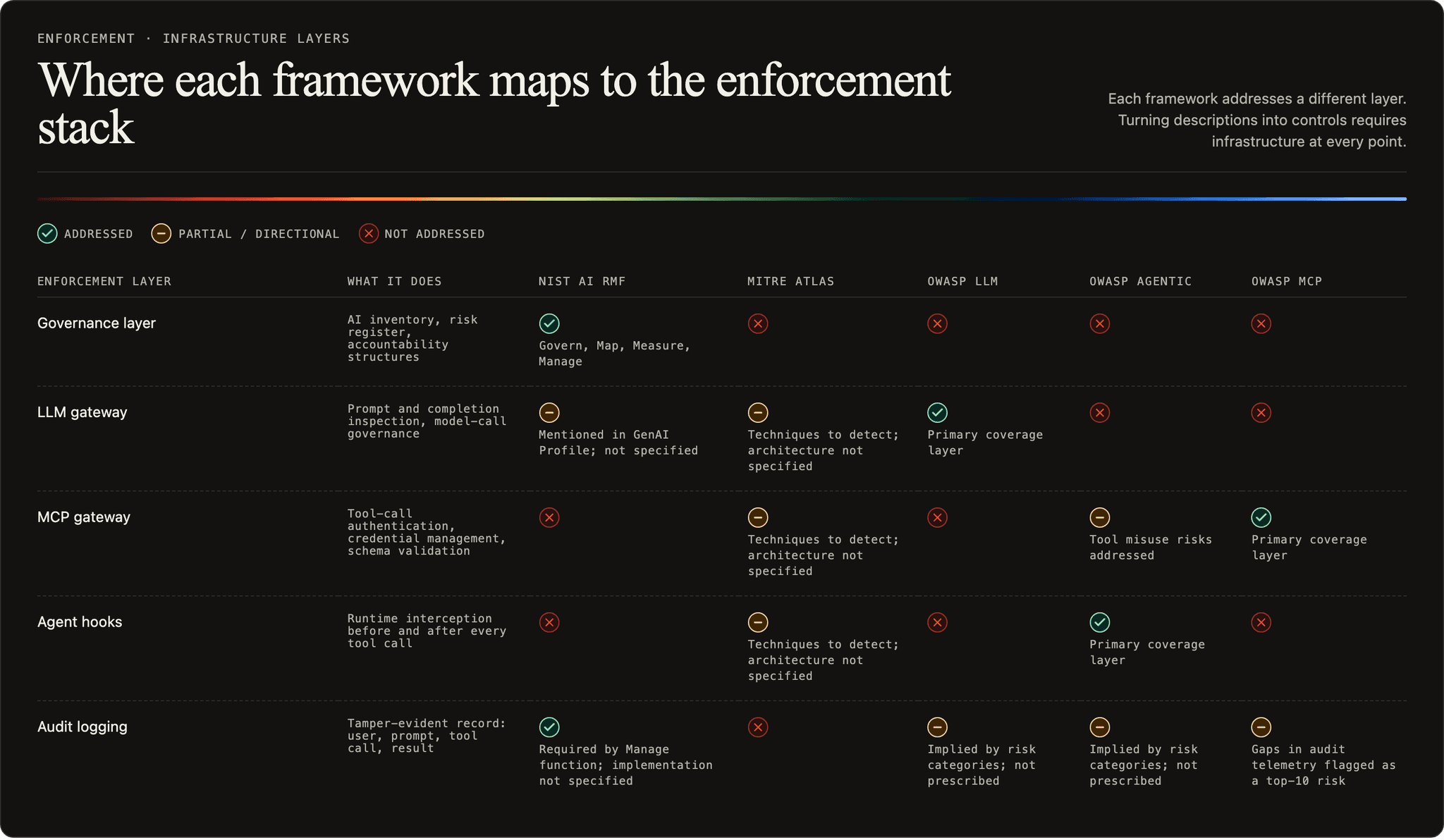Click the OWASP Agentic column header
Image resolution: width=1444 pixels, height=840 pixels.
click(1140, 281)
